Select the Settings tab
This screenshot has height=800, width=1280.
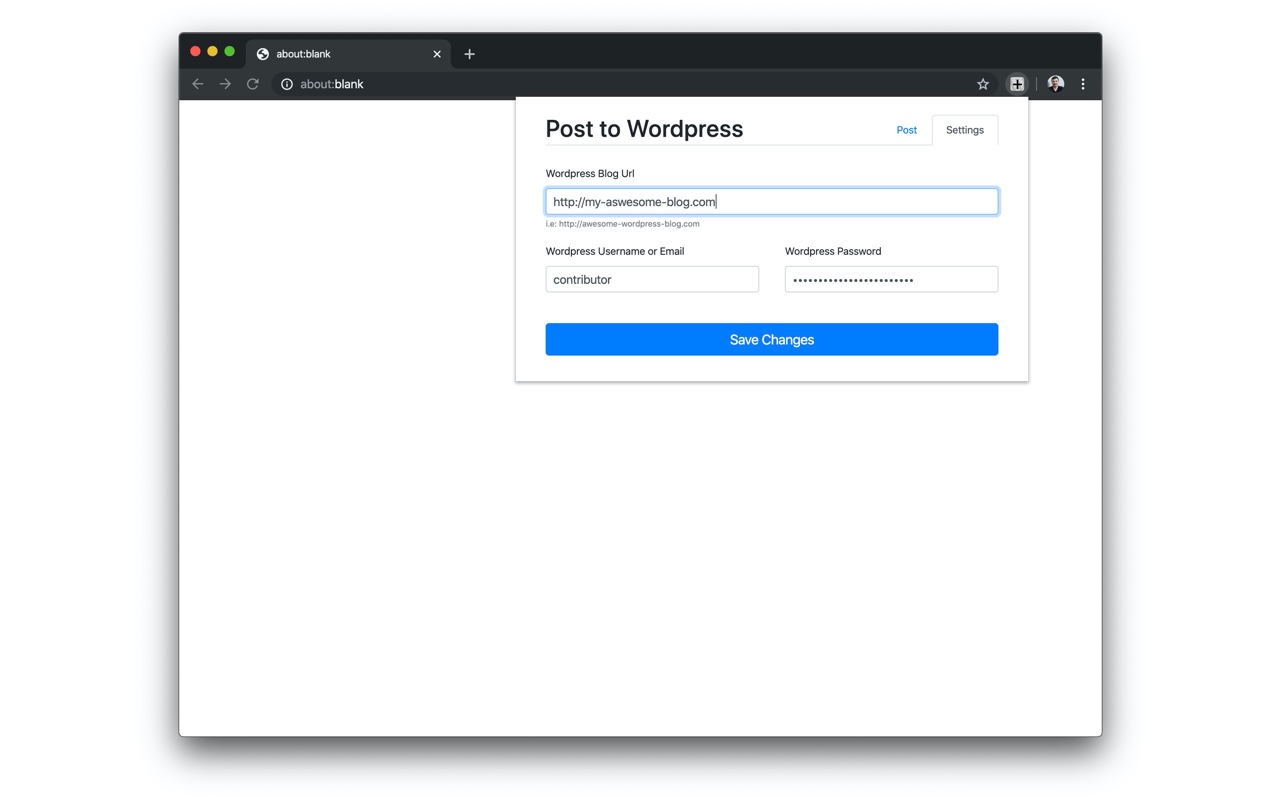(x=965, y=130)
